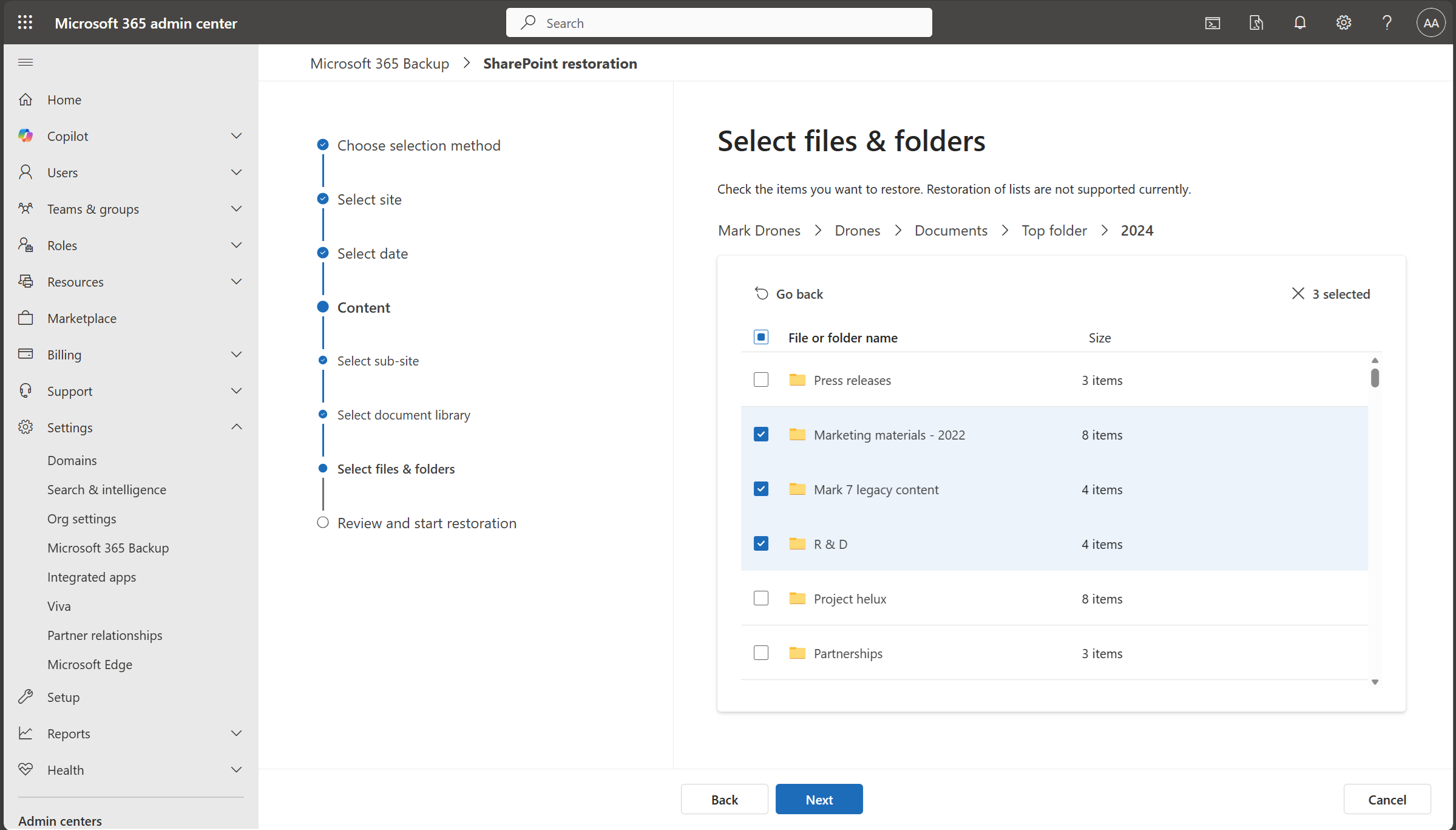Navigate to Documents via the breadcrumb

[950, 230]
